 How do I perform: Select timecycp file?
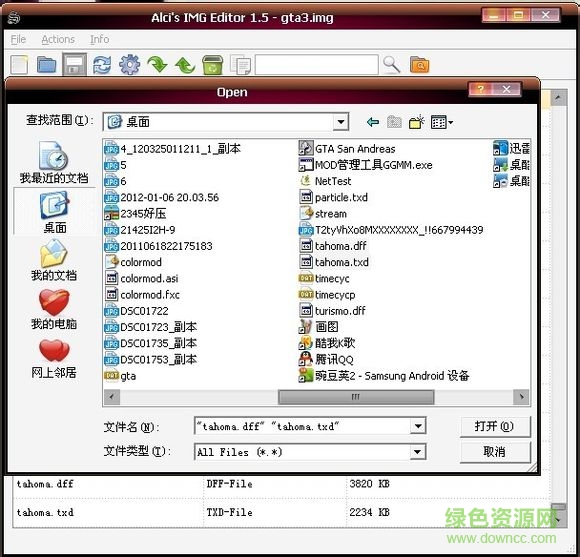click(x=327, y=295)
